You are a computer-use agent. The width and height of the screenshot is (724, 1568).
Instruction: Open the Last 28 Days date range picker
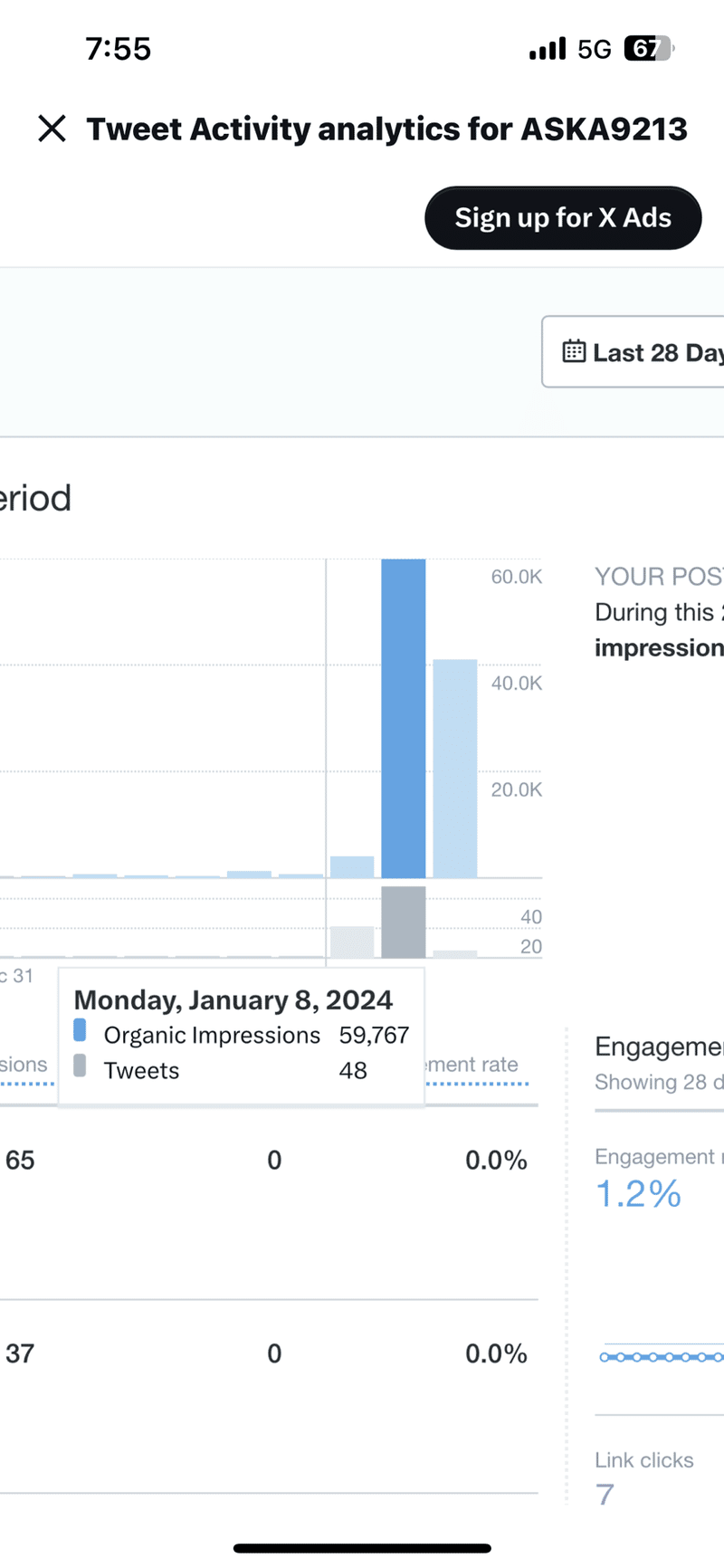point(633,352)
